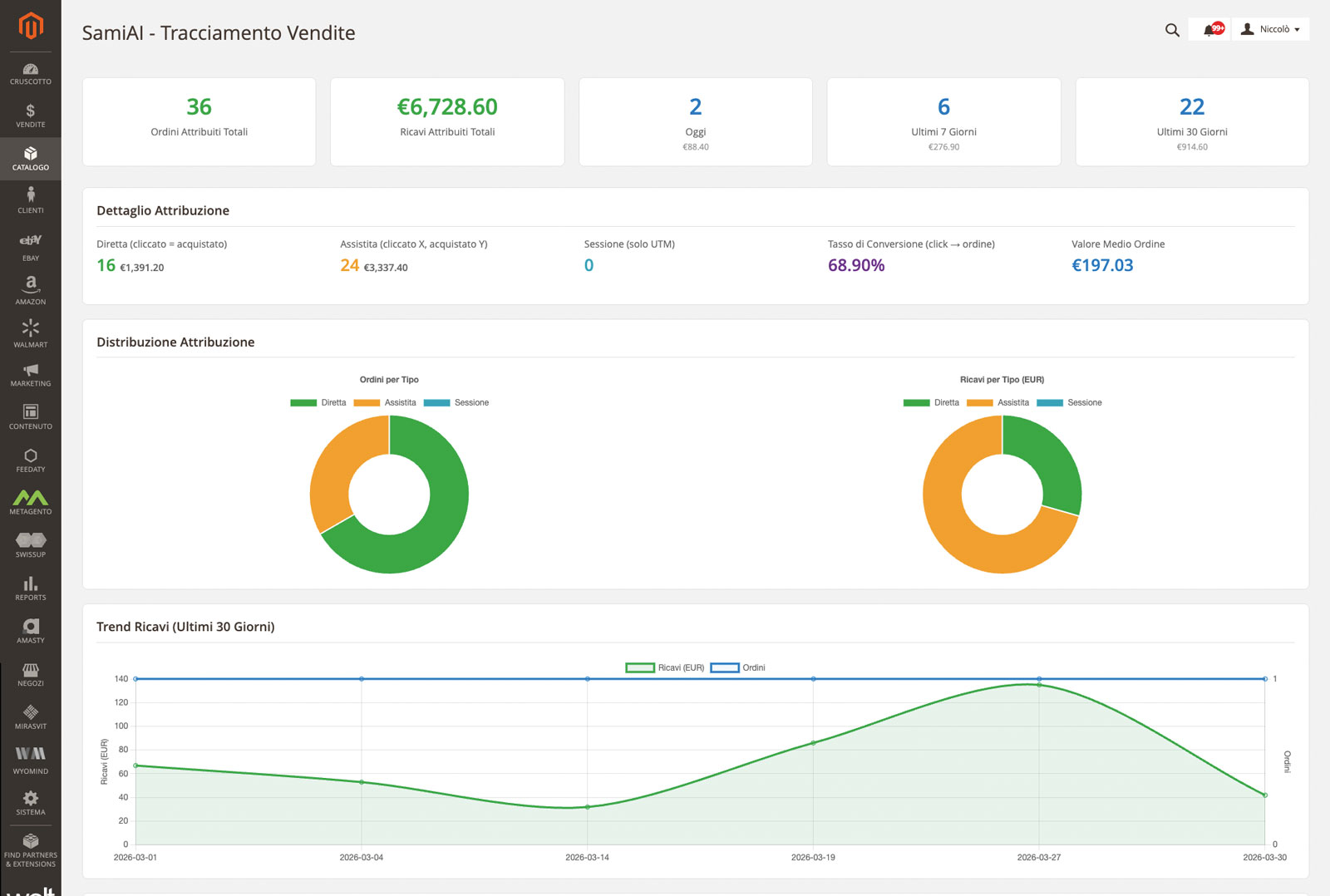Screen dimensions: 1330x896
Task: Open the Vendite sales menu
Action: [30, 116]
